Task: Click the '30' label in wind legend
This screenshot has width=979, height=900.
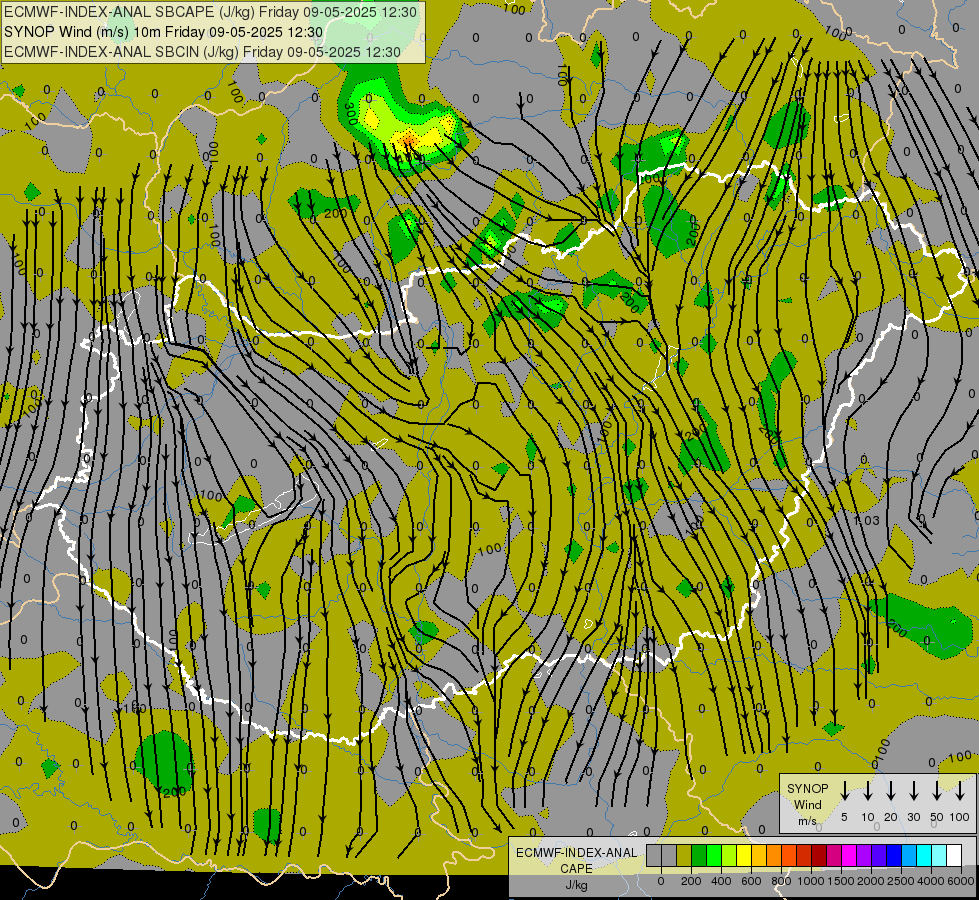Action: pos(914,817)
